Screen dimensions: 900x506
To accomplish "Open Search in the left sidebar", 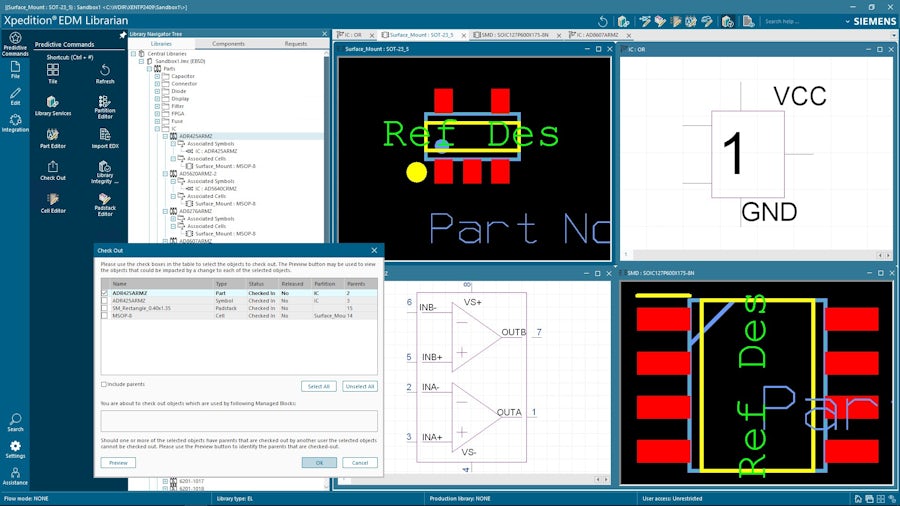I will pos(15,422).
